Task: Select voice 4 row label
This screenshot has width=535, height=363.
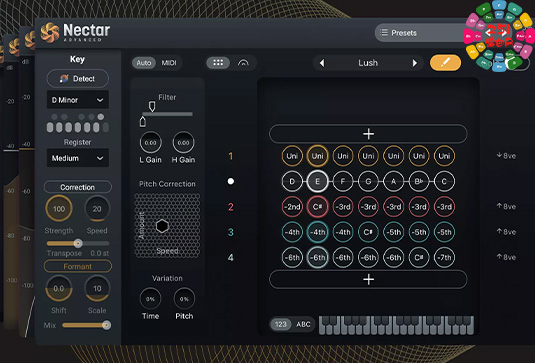Action: 231,257
